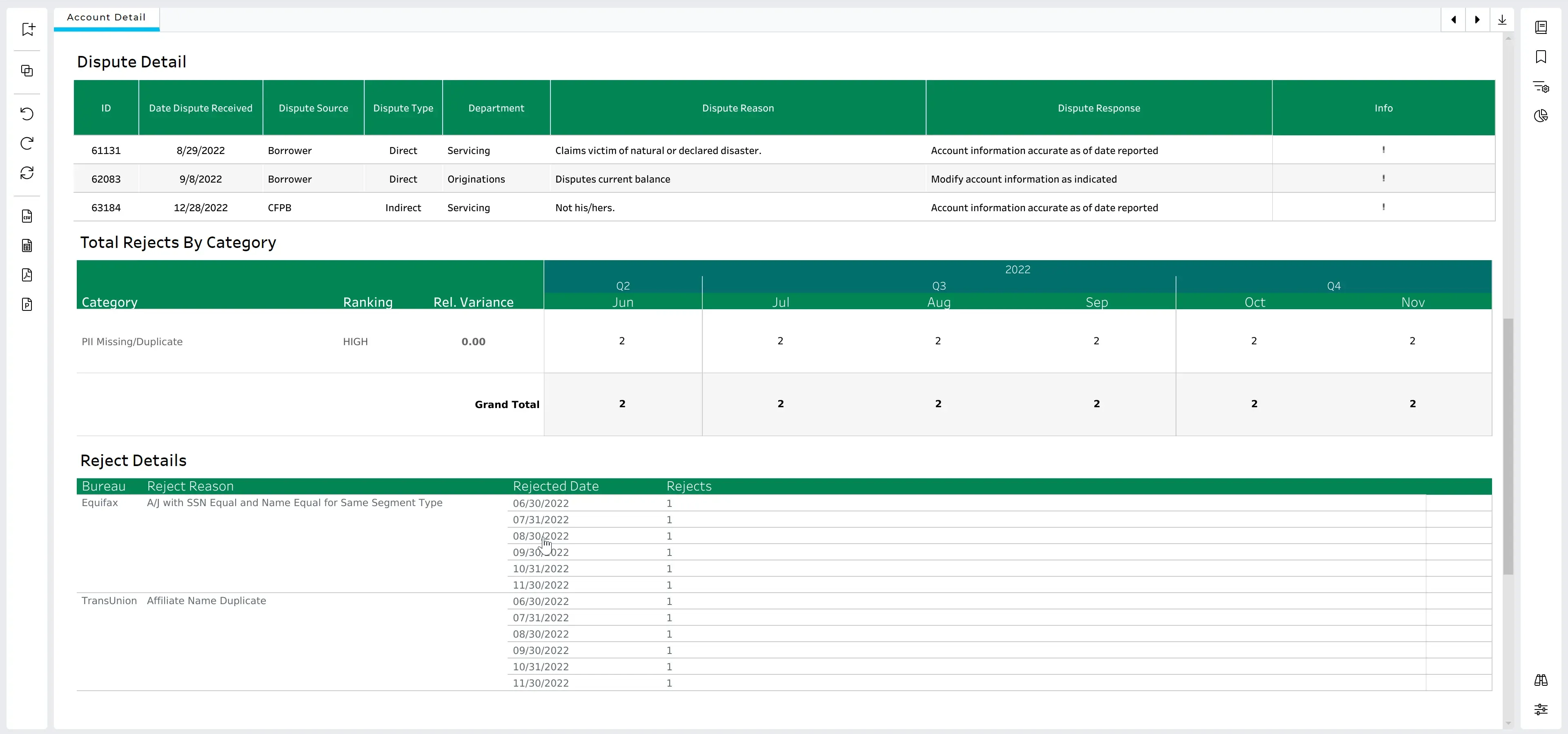Click Equifax rejected date 10/31/2022
Screen dimensions: 1568x734
click(541, 569)
